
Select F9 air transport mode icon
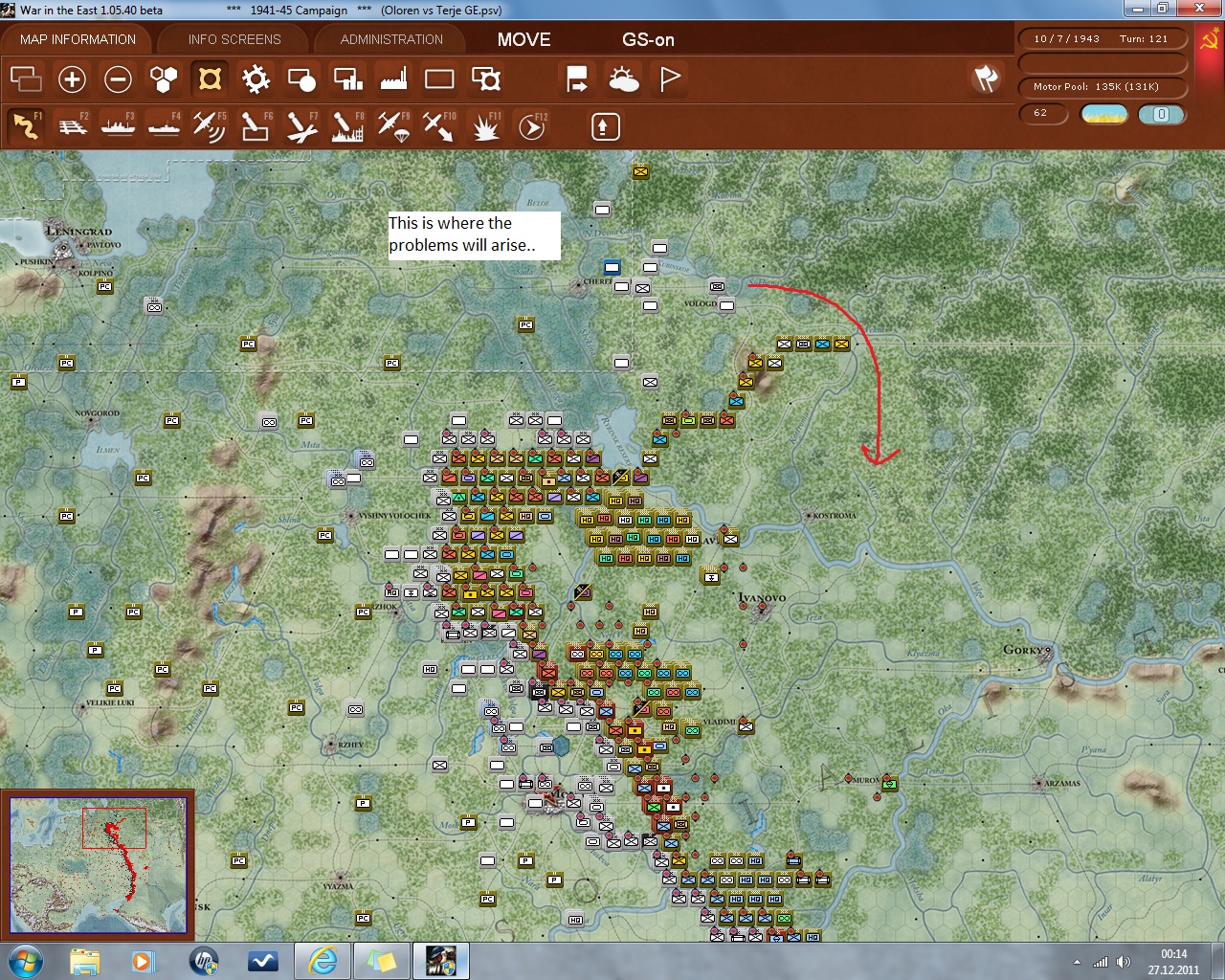pos(393,126)
